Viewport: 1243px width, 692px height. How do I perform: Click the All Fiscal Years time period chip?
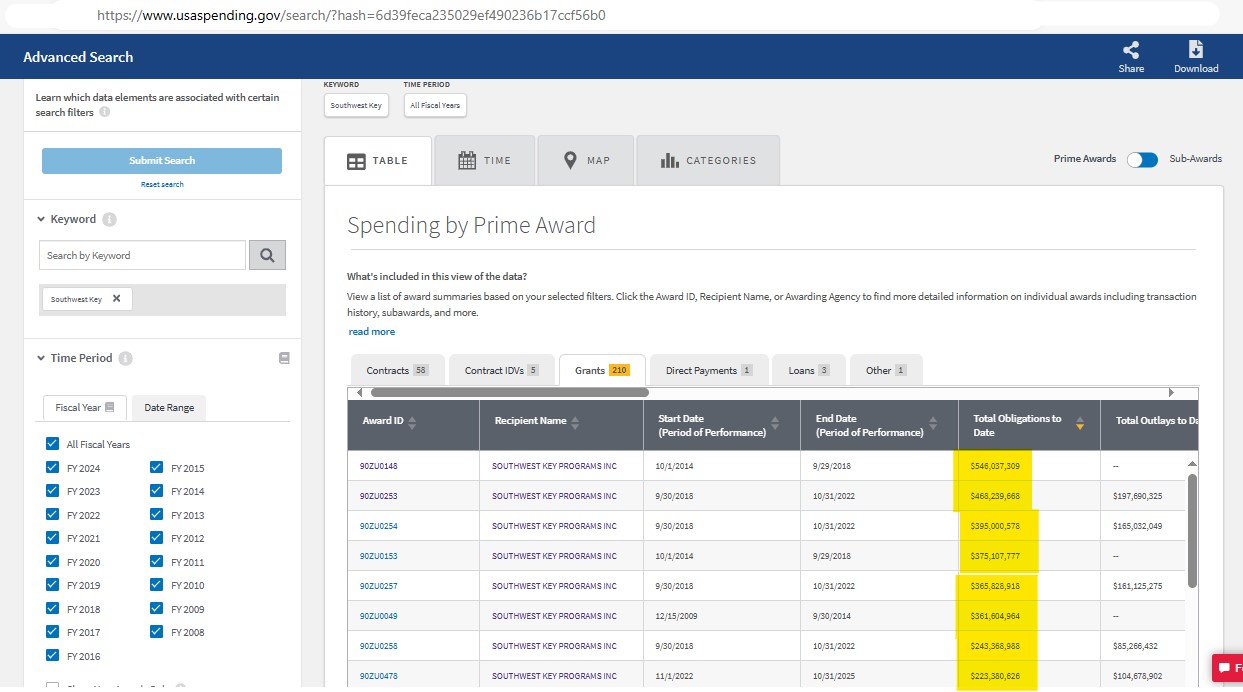click(435, 105)
